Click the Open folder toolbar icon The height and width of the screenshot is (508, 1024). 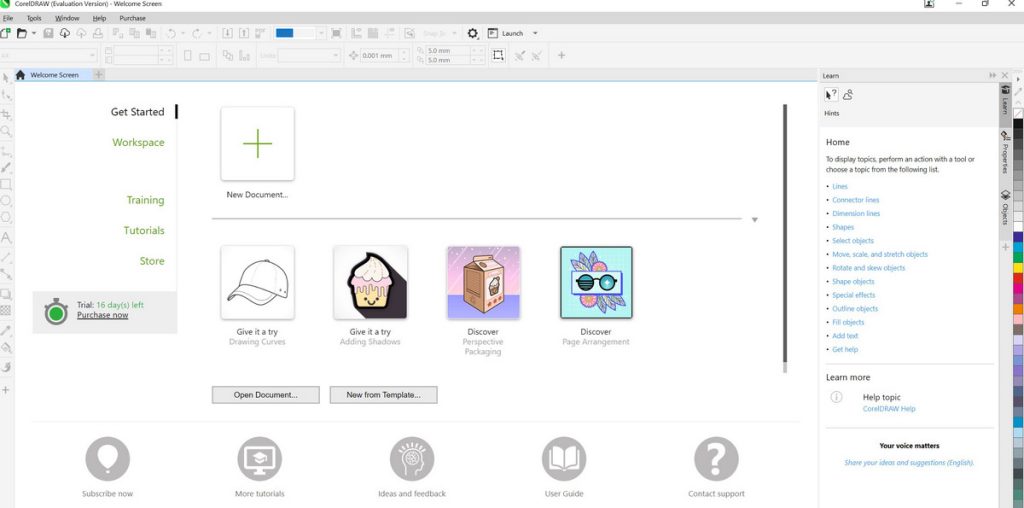point(22,33)
